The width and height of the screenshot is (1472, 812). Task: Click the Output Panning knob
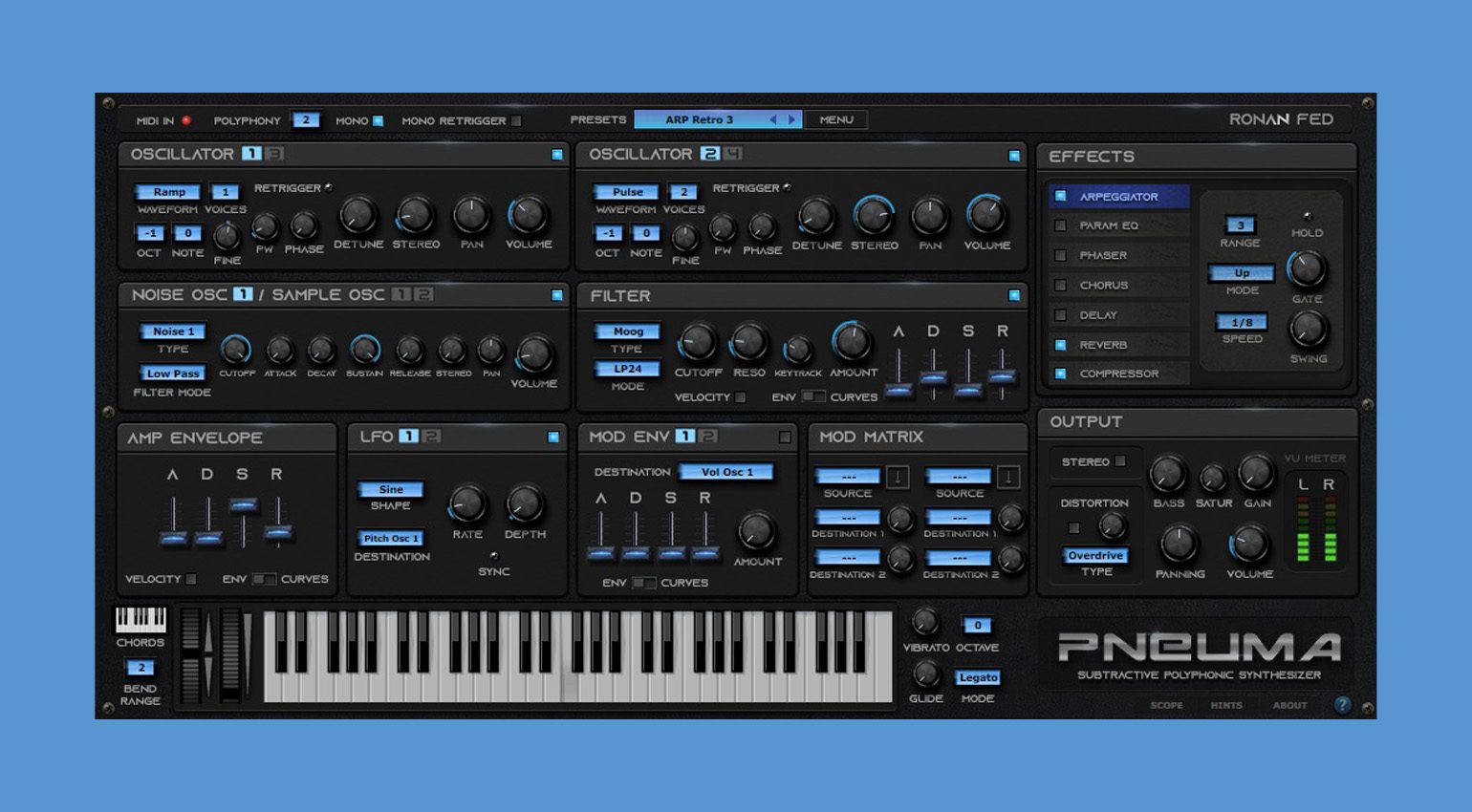pos(1179,545)
